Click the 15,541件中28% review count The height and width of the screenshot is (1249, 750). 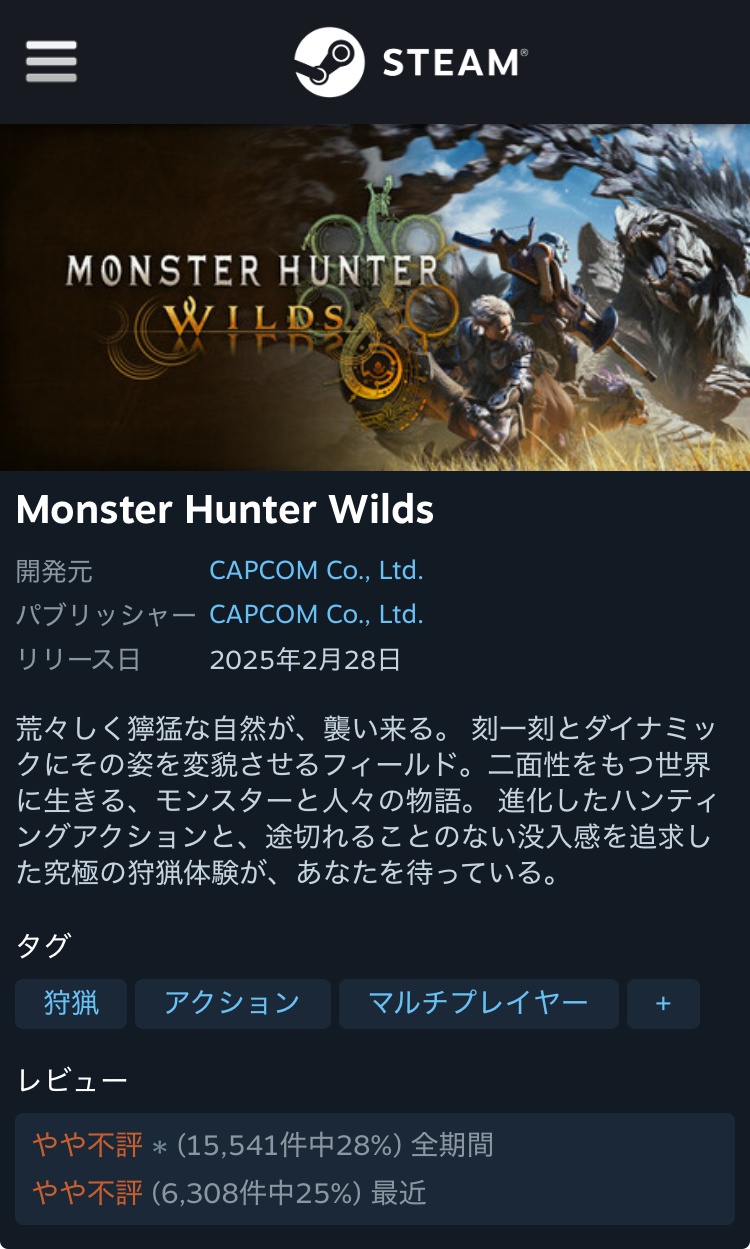coord(289,1144)
